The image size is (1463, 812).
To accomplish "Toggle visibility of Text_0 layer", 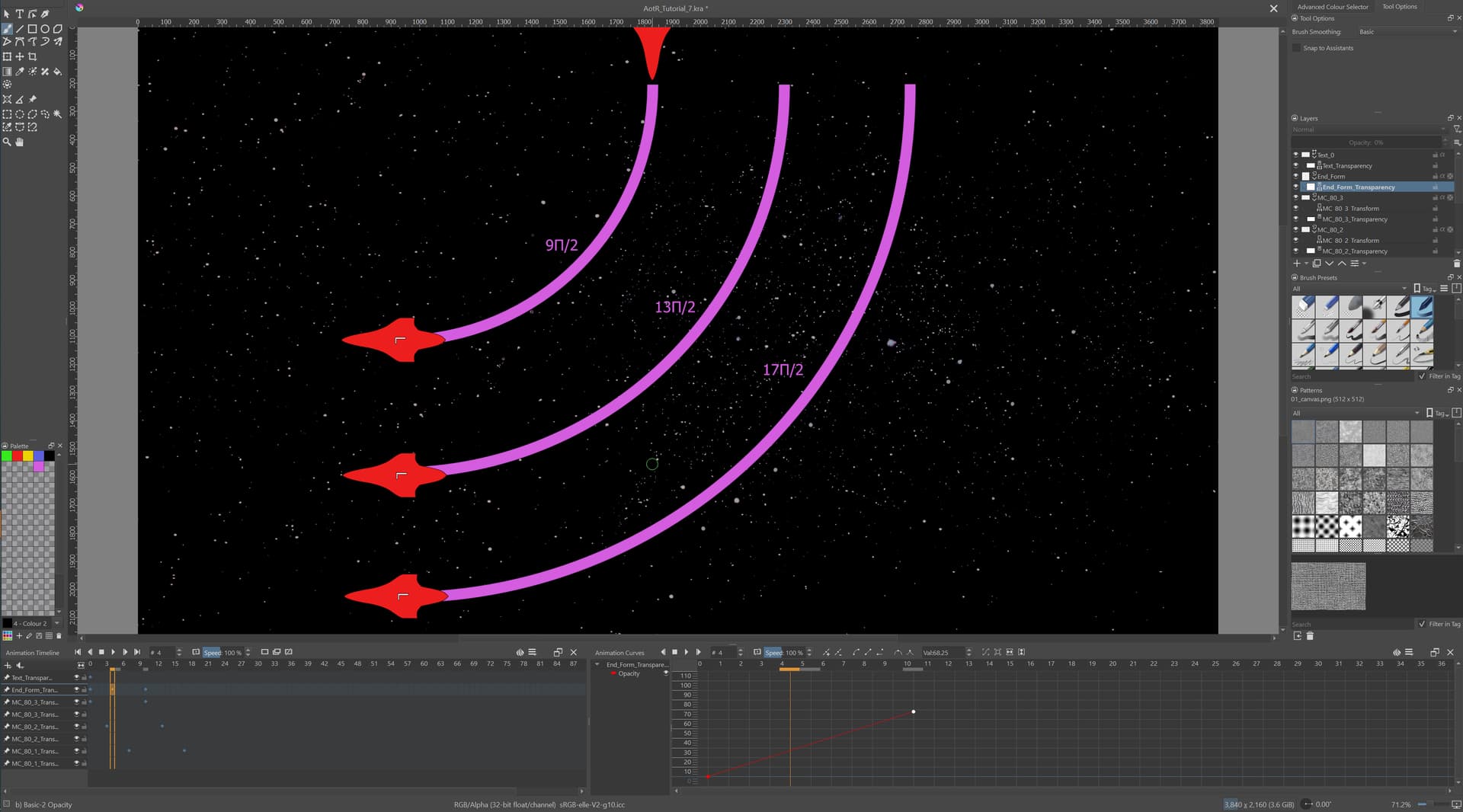I will [1295, 155].
